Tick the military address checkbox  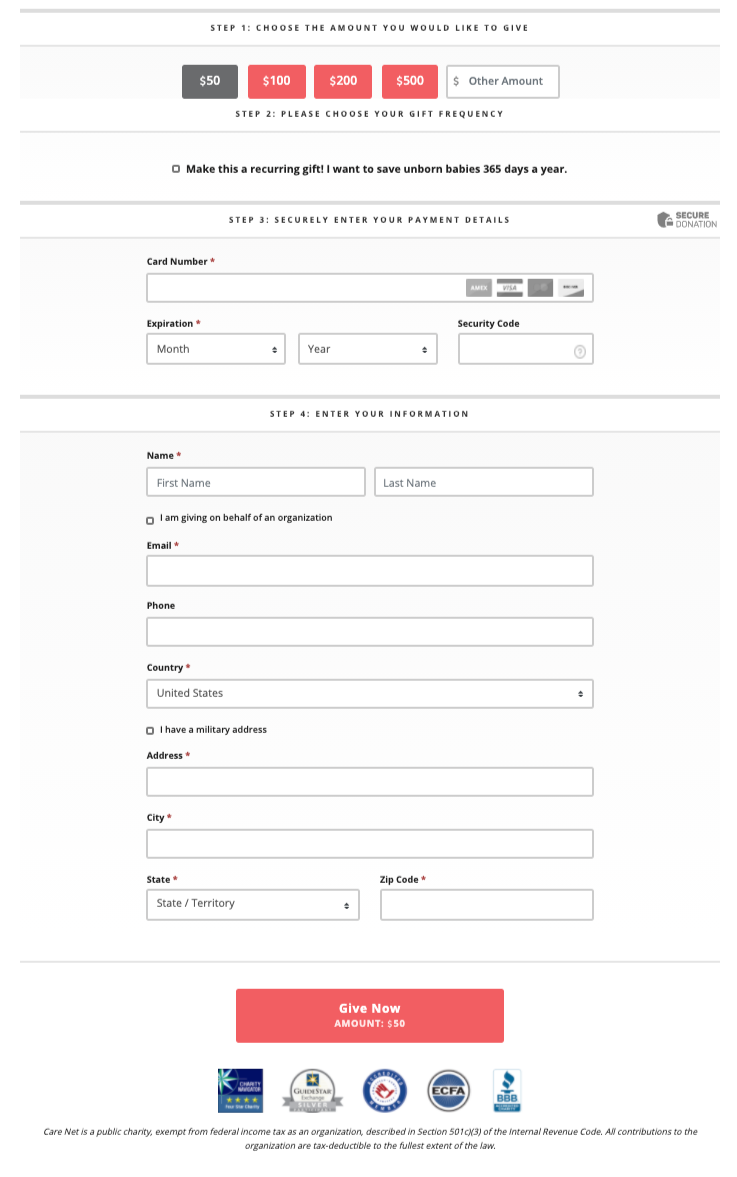[x=150, y=731]
